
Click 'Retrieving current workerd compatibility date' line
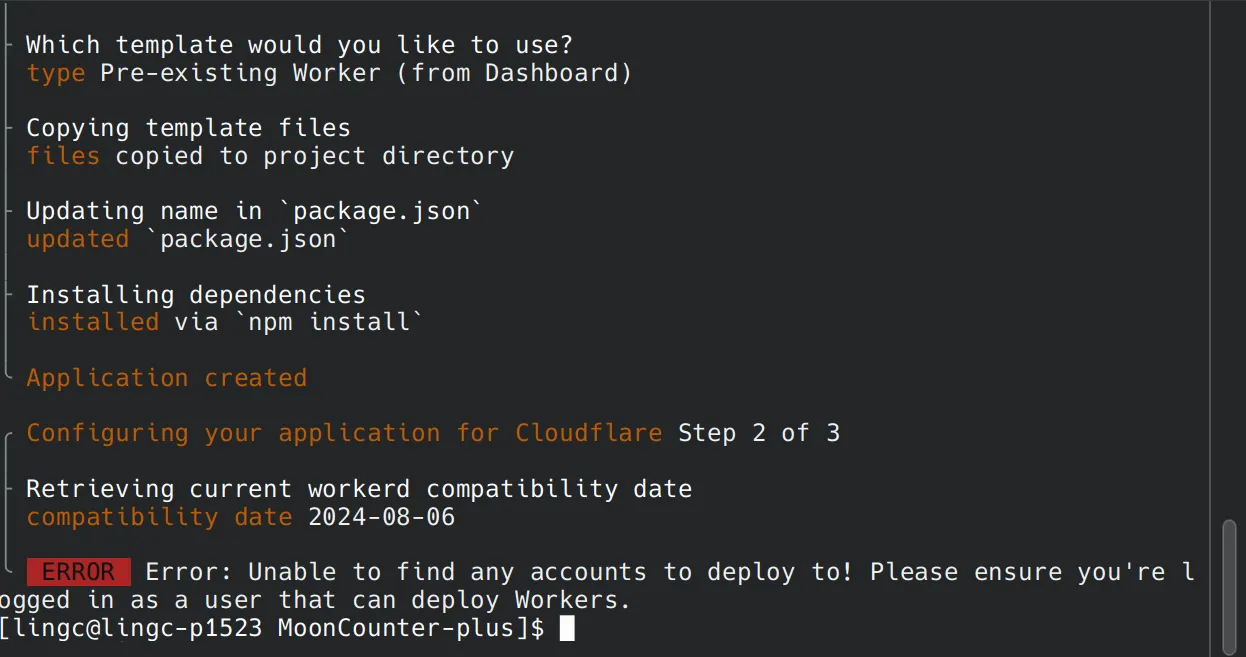pos(359,489)
